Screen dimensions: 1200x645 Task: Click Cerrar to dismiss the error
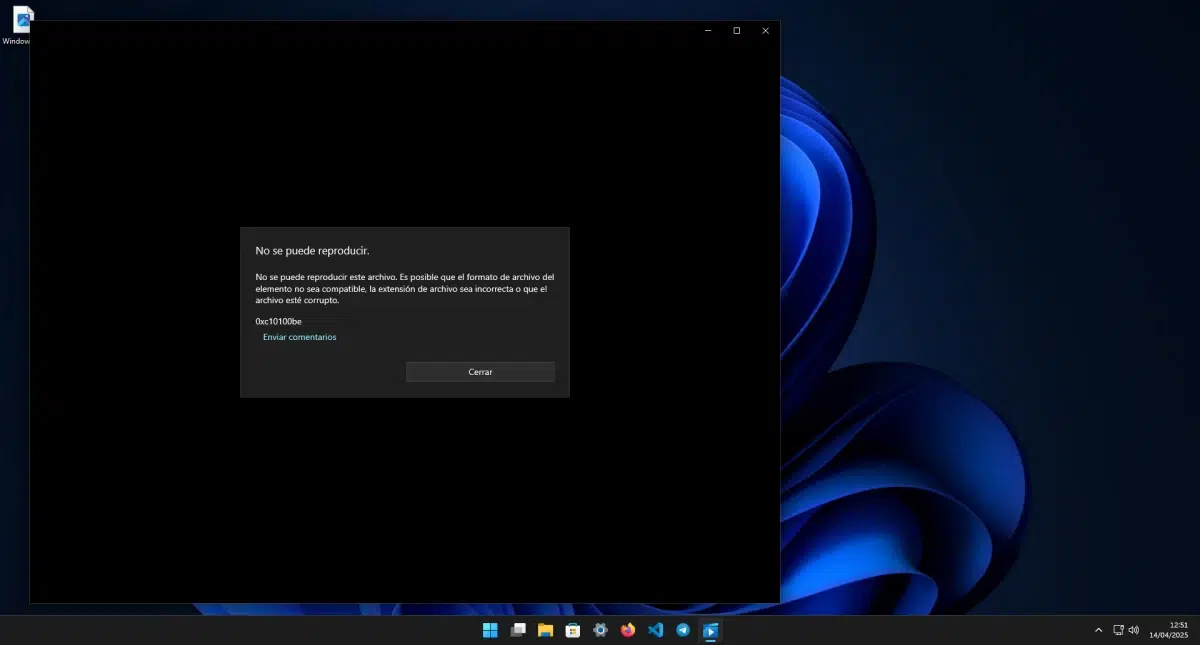(x=480, y=371)
